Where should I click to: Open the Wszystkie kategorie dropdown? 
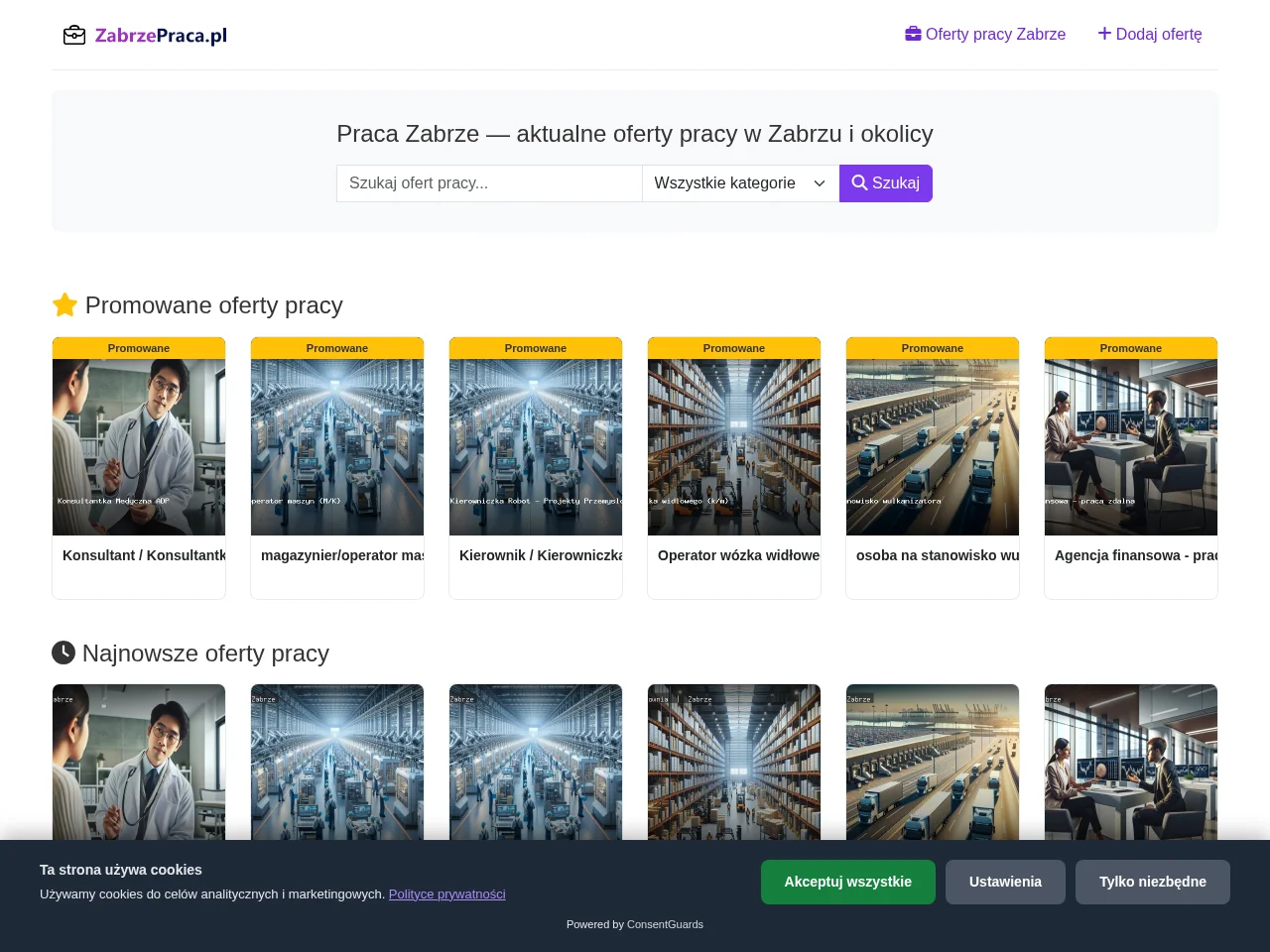(740, 183)
